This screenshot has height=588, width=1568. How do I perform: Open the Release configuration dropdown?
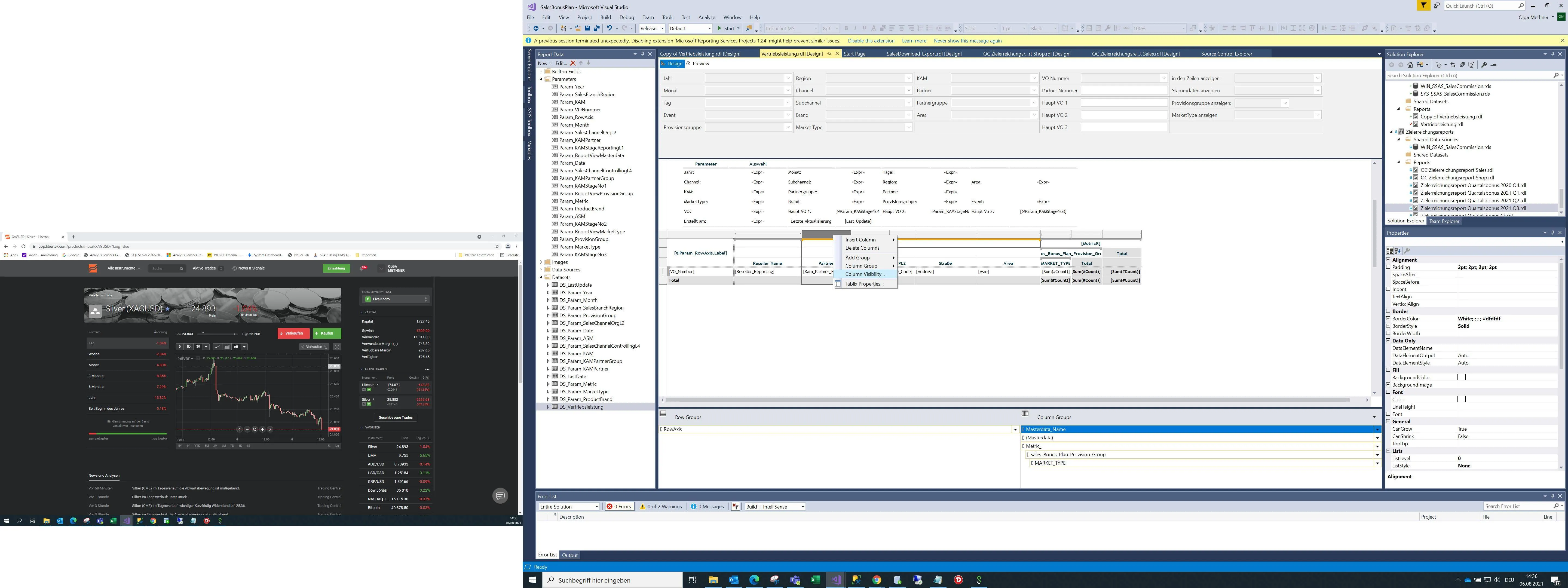click(651, 28)
